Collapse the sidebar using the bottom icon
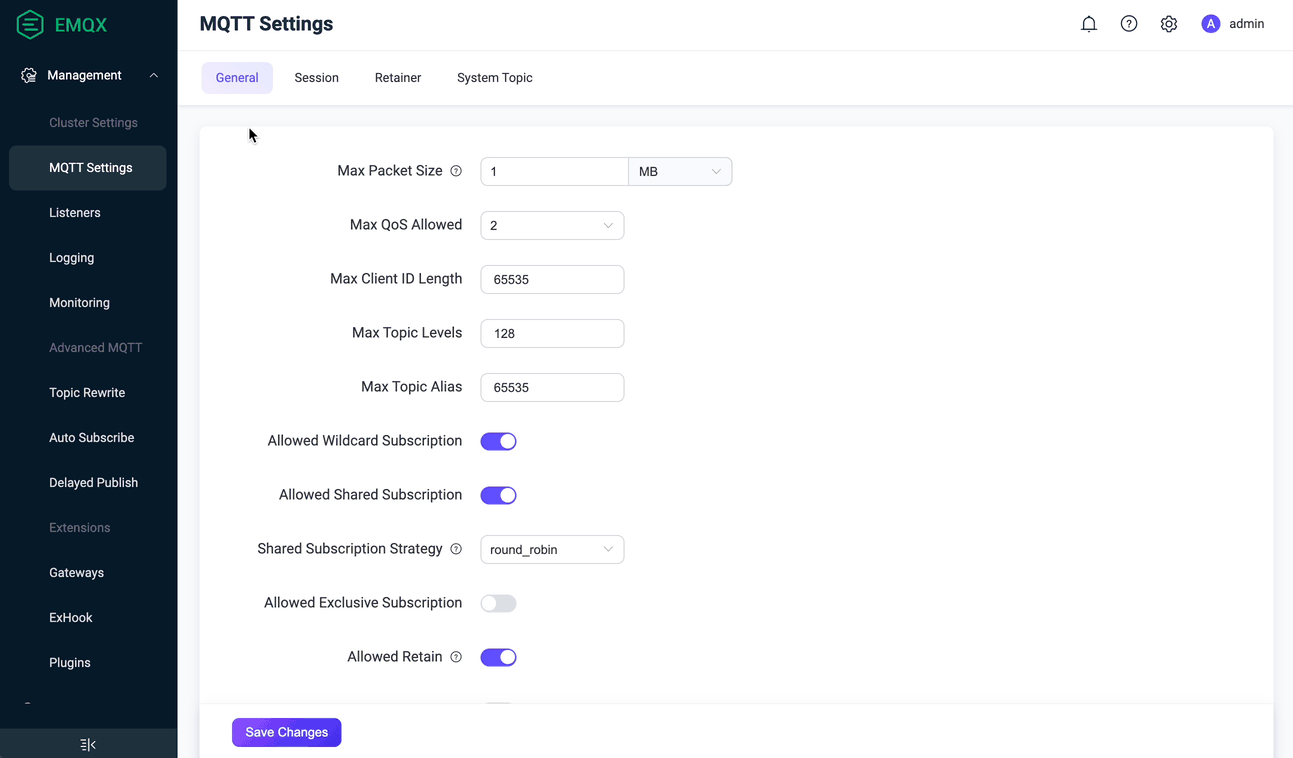The height and width of the screenshot is (758, 1293). (88, 744)
